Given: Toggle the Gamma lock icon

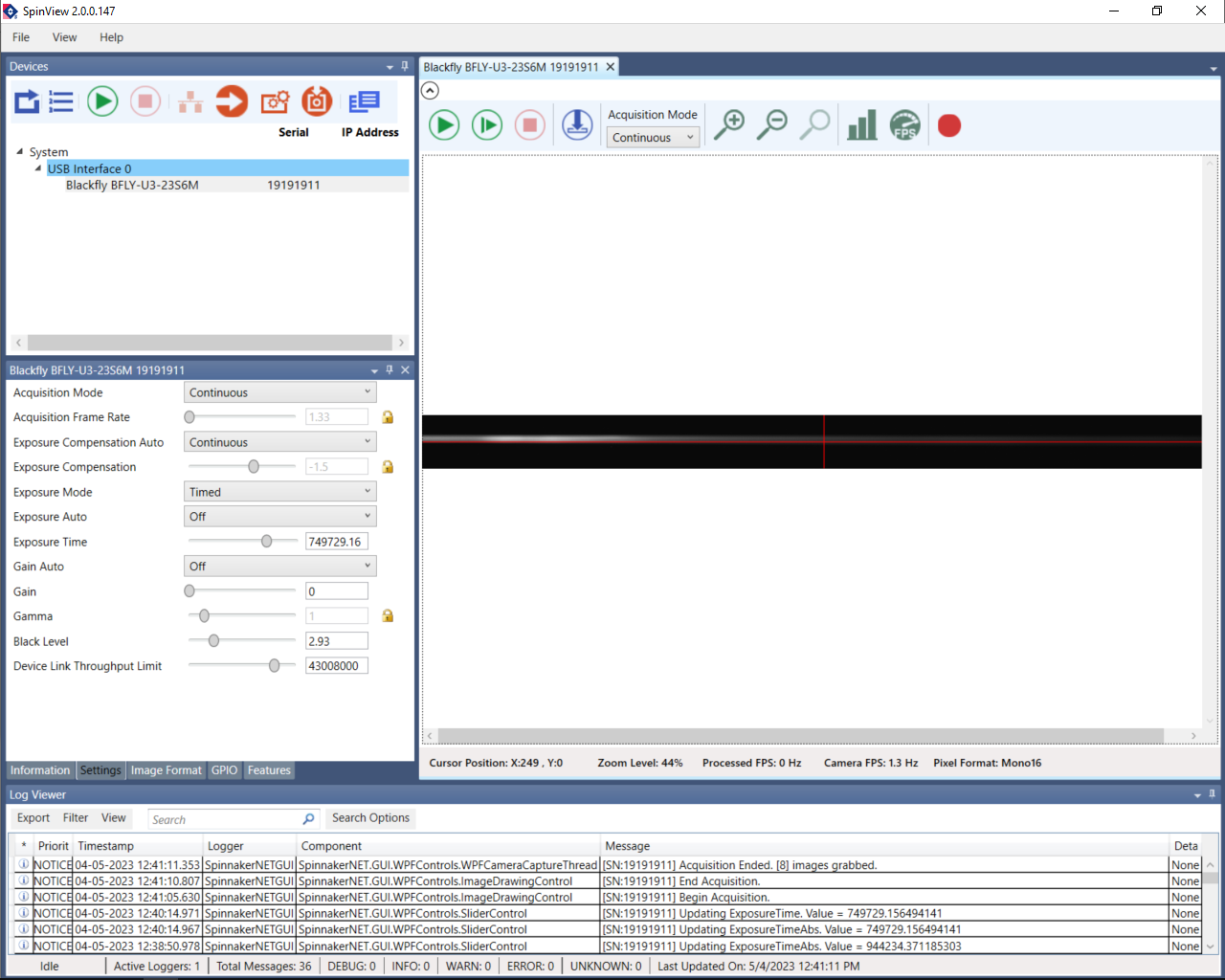Looking at the screenshot, I should [x=388, y=616].
